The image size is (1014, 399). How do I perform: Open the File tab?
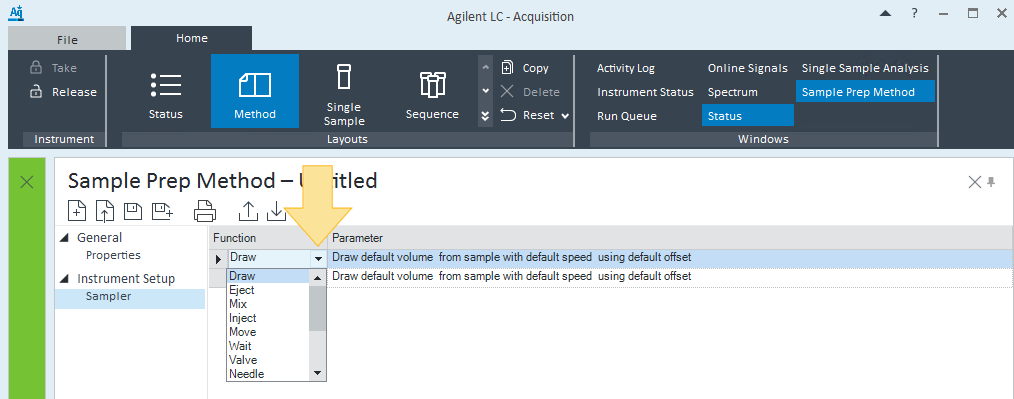pyautogui.click(x=67, y=39)
